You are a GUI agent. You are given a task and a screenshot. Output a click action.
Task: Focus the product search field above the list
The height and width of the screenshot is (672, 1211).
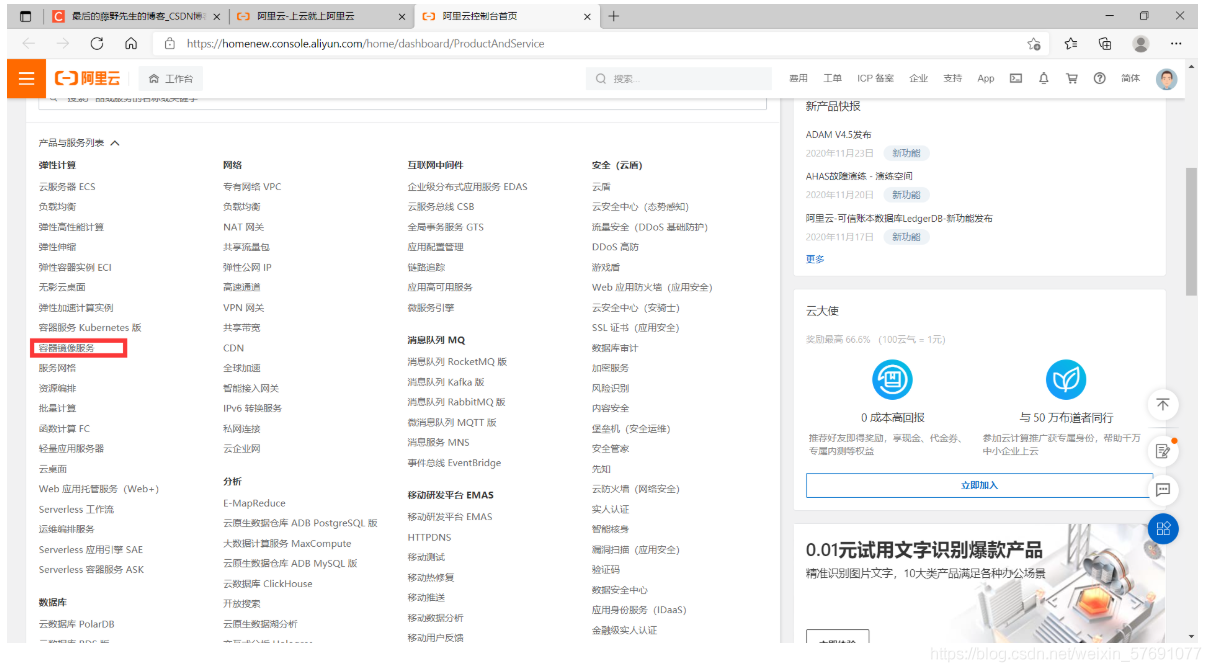tap(402, 101)
